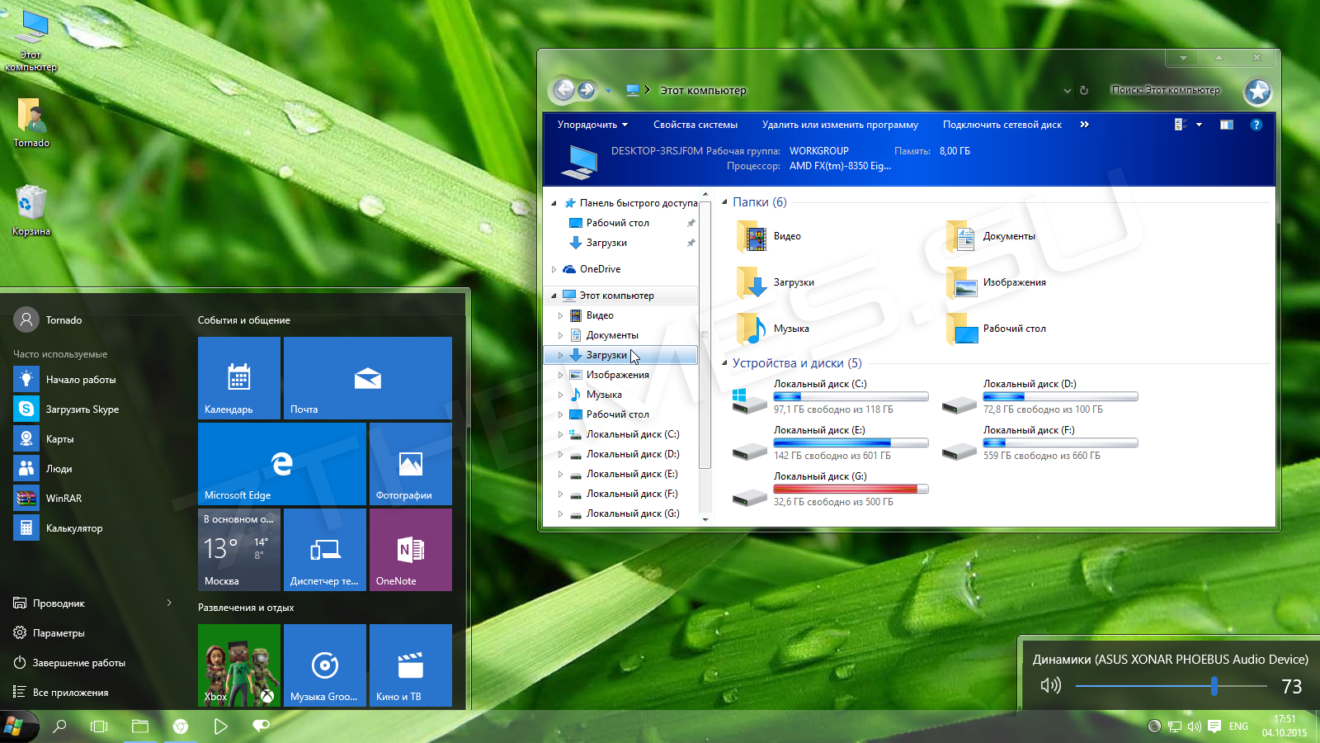Launch the Календарь tile
This screenshot has height=743, width=1320.
point(239,377)
